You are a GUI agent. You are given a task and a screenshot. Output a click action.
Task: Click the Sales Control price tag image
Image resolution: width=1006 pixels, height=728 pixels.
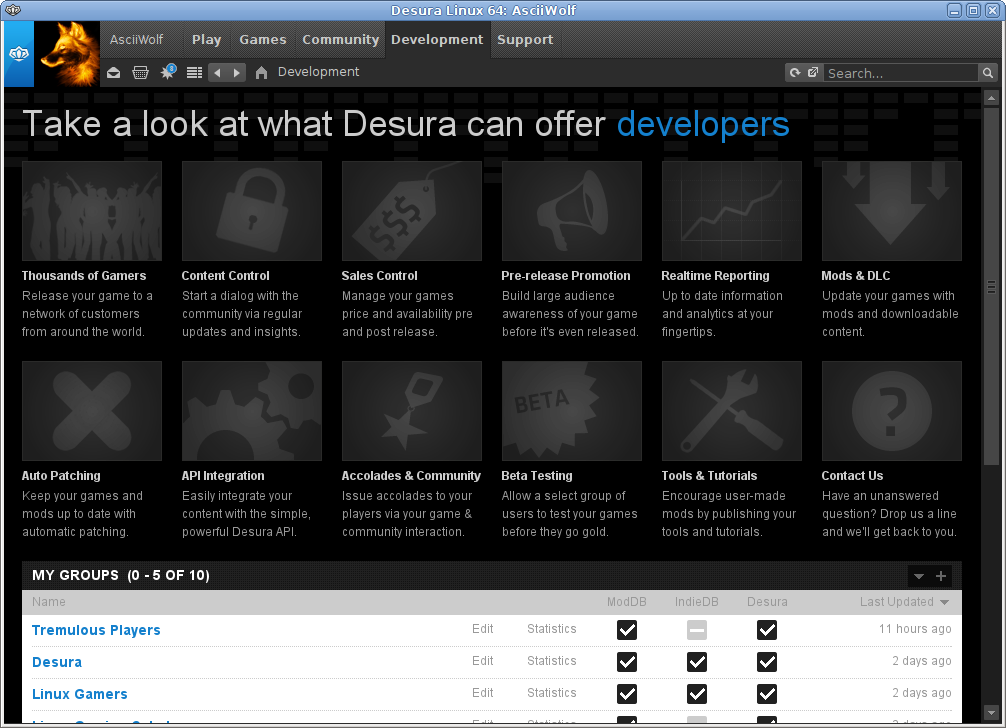pyautogui.click(x=412, y=211)
